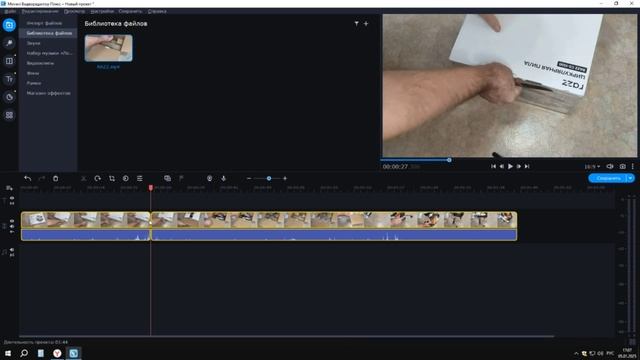Select the crop tool icon
The width and height of the screenshot is (640, 360).
click(111, 178)
